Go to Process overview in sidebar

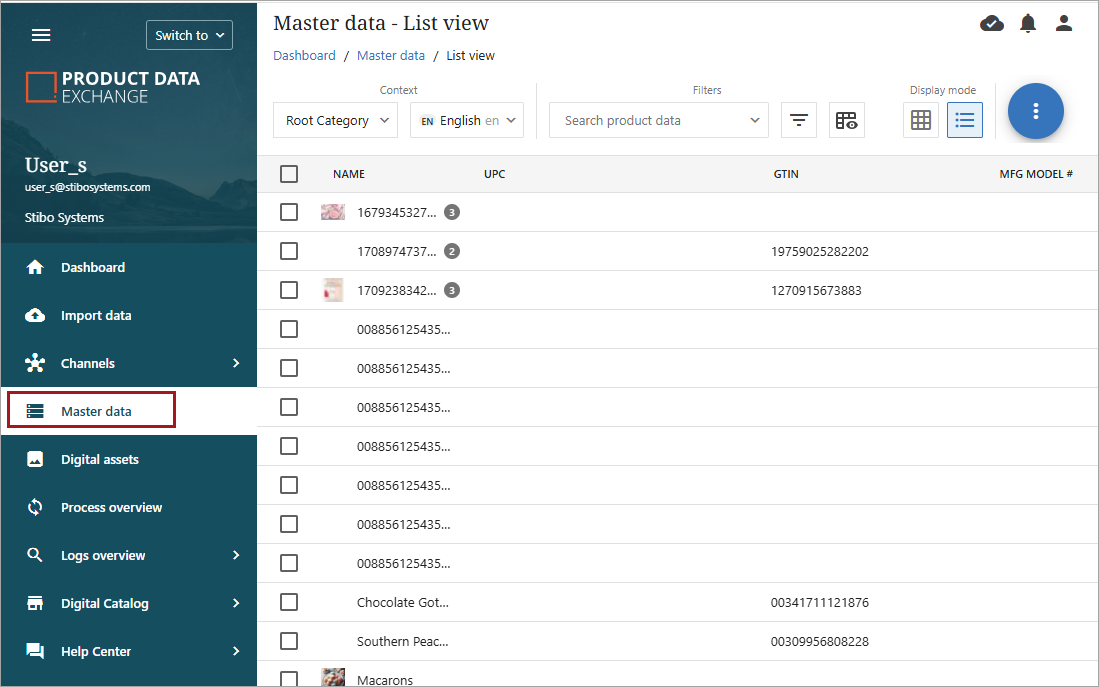click(x=111, y=507)
